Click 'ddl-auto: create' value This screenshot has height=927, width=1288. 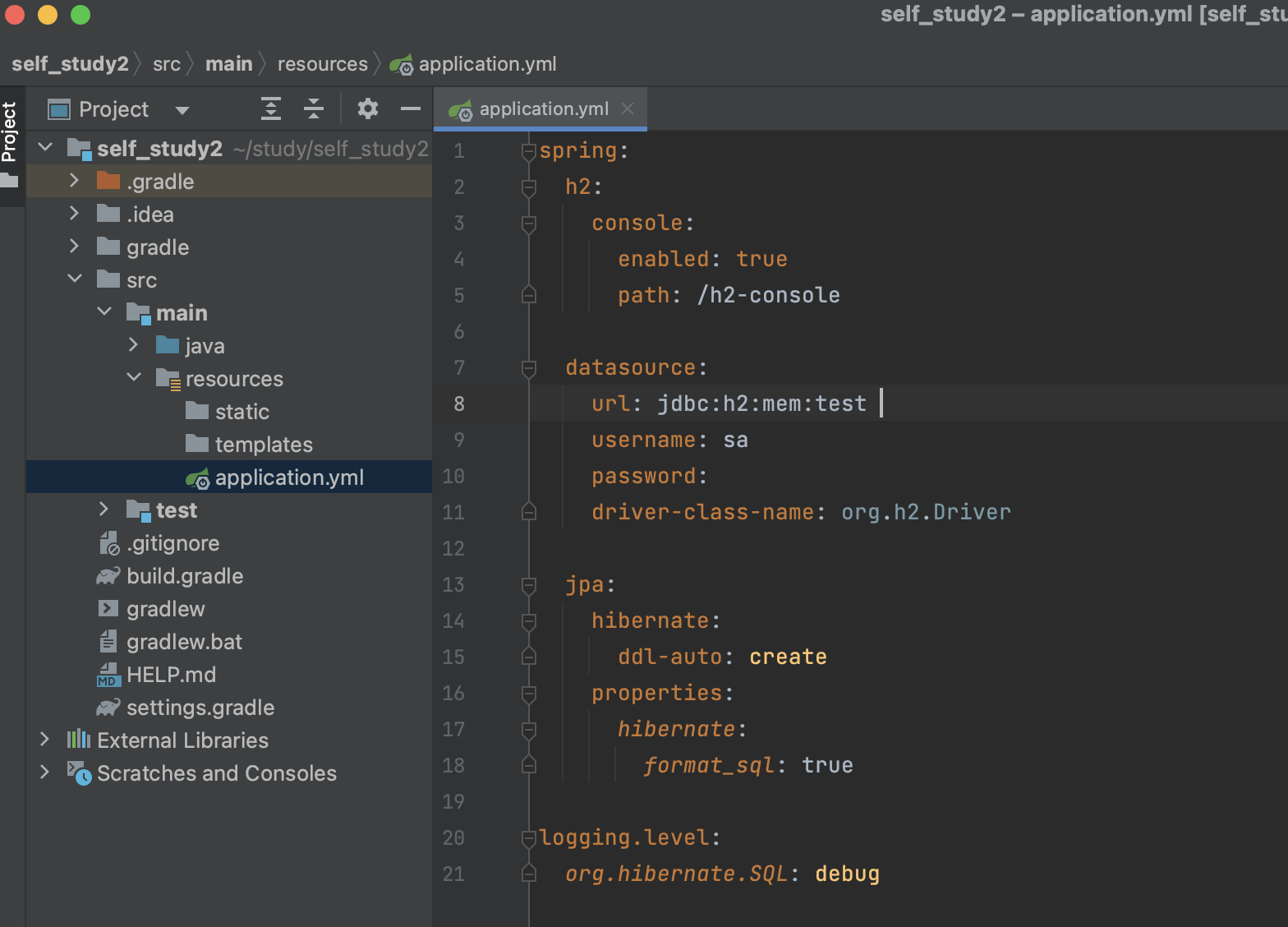click(x=788, y=657)
